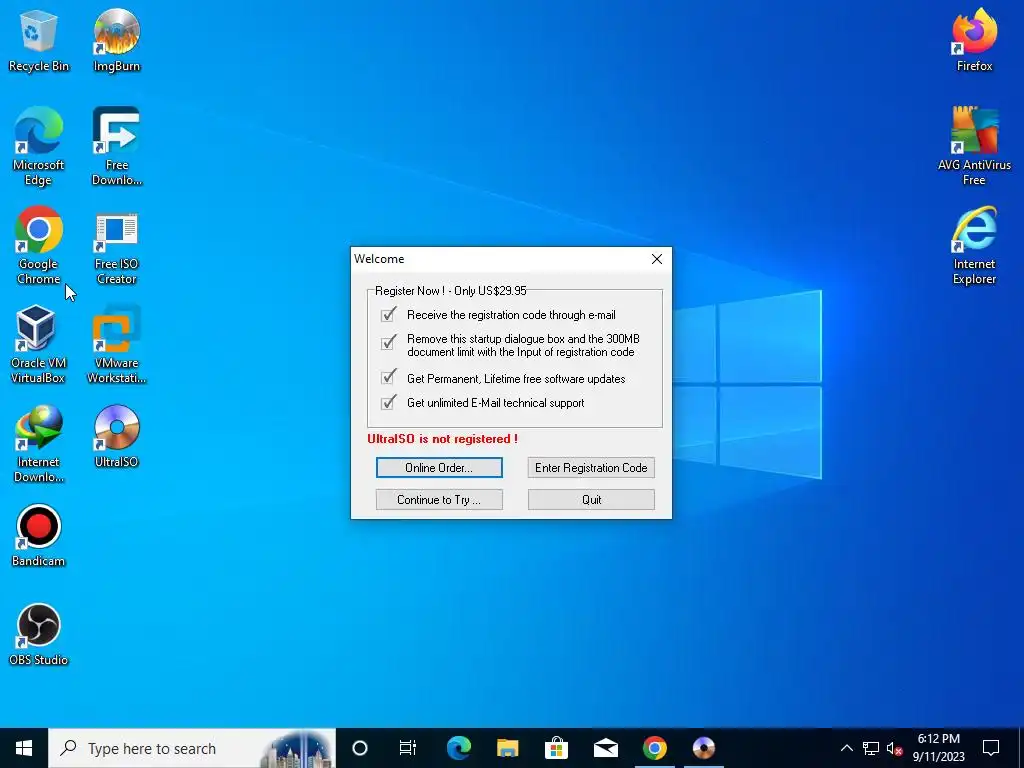
Task: Select the UltraISO desktop icon
Action: (x=116, y=436)
